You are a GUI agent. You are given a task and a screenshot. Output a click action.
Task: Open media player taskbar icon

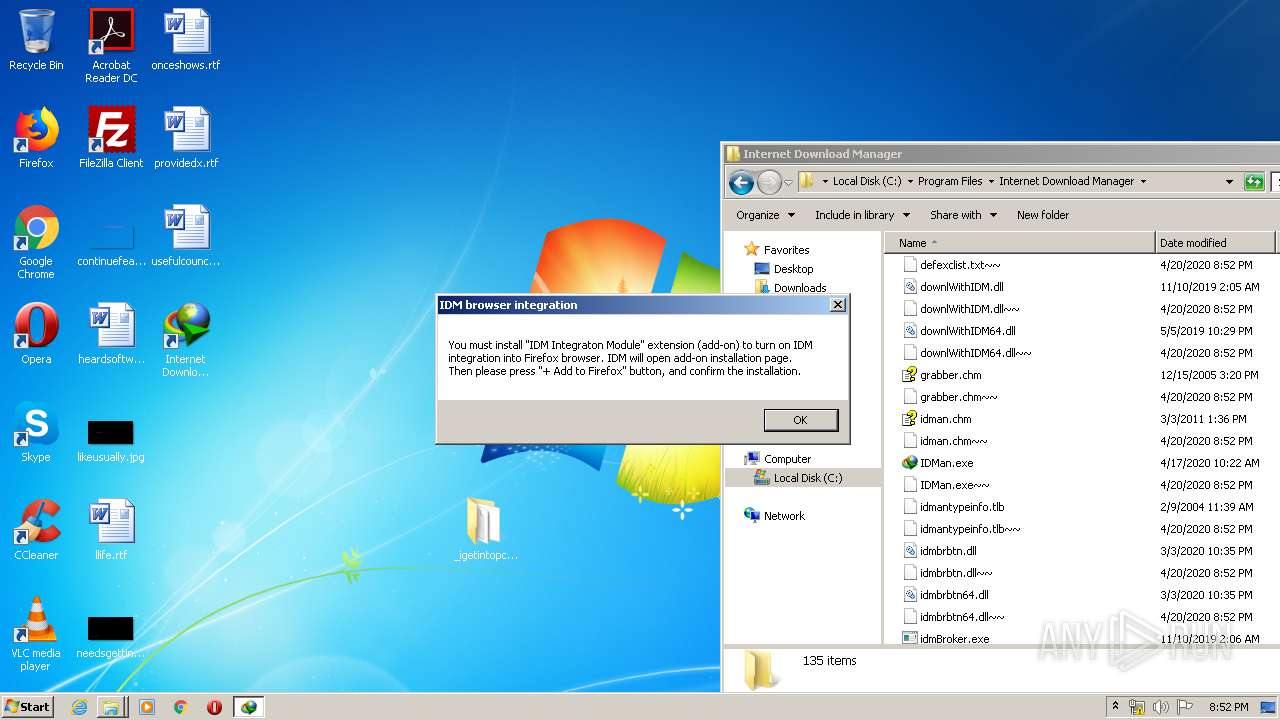tap(147, 707)
